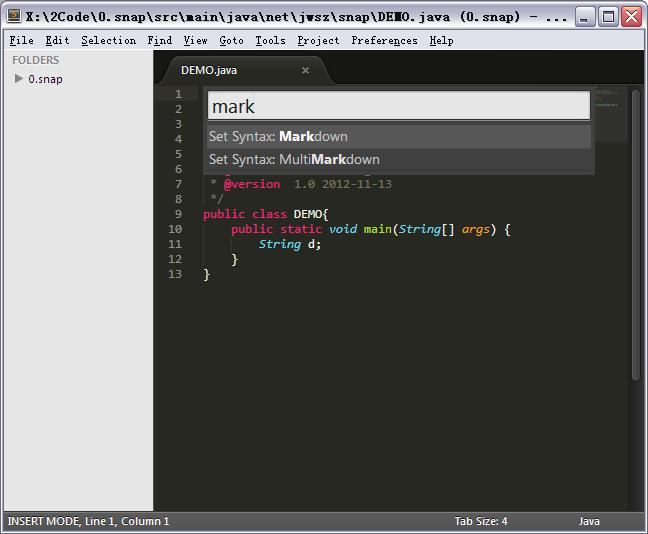Viewport: 648px width, 534px height.
Task: Open the Edit menu
Action: 57,41
